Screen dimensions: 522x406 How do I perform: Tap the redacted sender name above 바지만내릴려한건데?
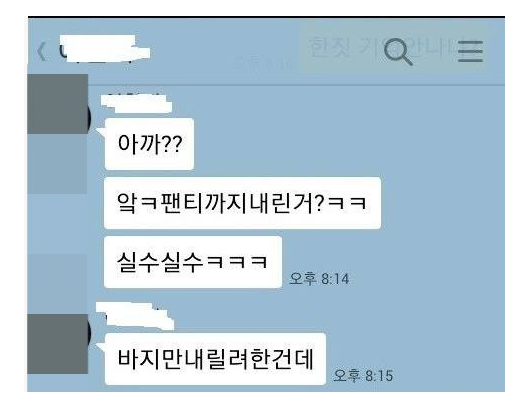coord(135,315)
